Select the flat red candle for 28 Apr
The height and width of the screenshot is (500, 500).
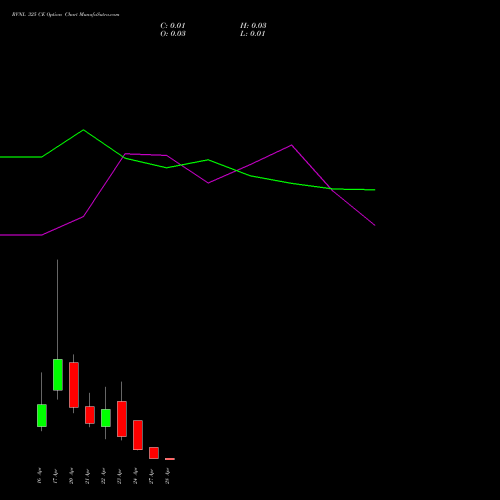pos(170,459)
